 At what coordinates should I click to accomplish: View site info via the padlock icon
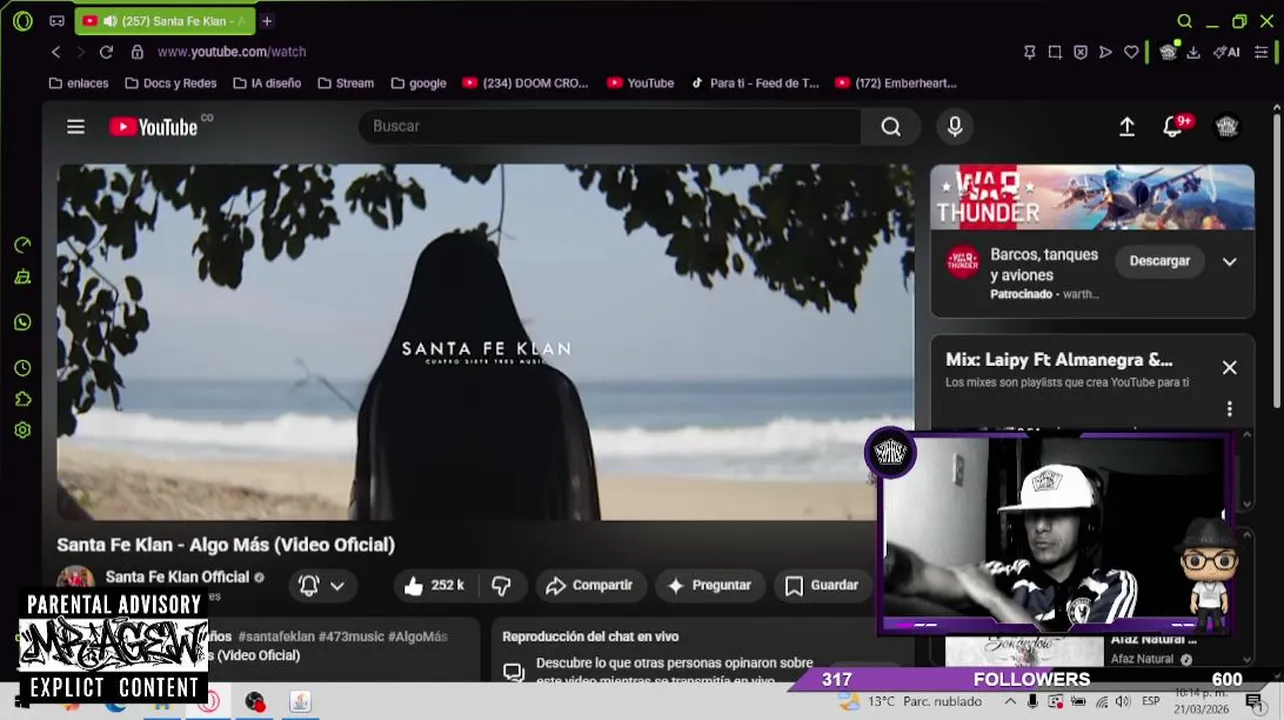coord(138,52)
